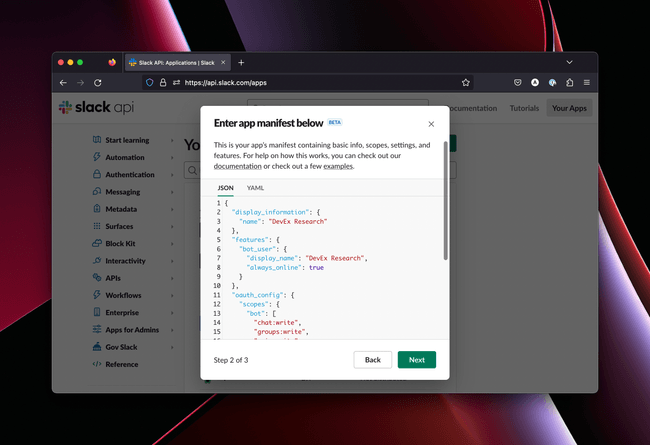Switch to the YAML manifest tab
650x445 pixels.
(255, 188)
